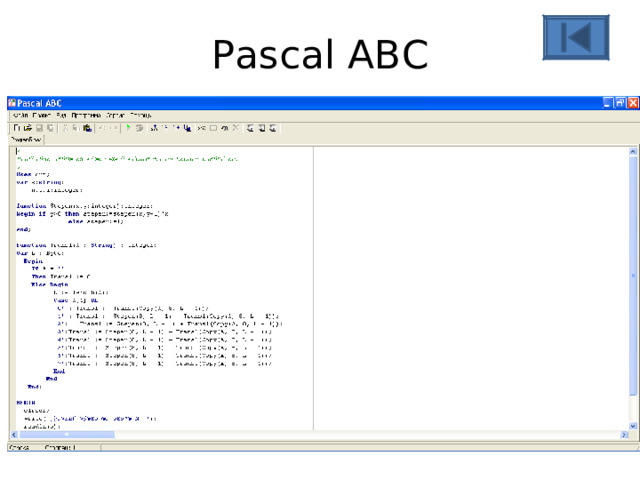
Task: Click the horizontal scrollbar thumb
Action: point(67,435)
